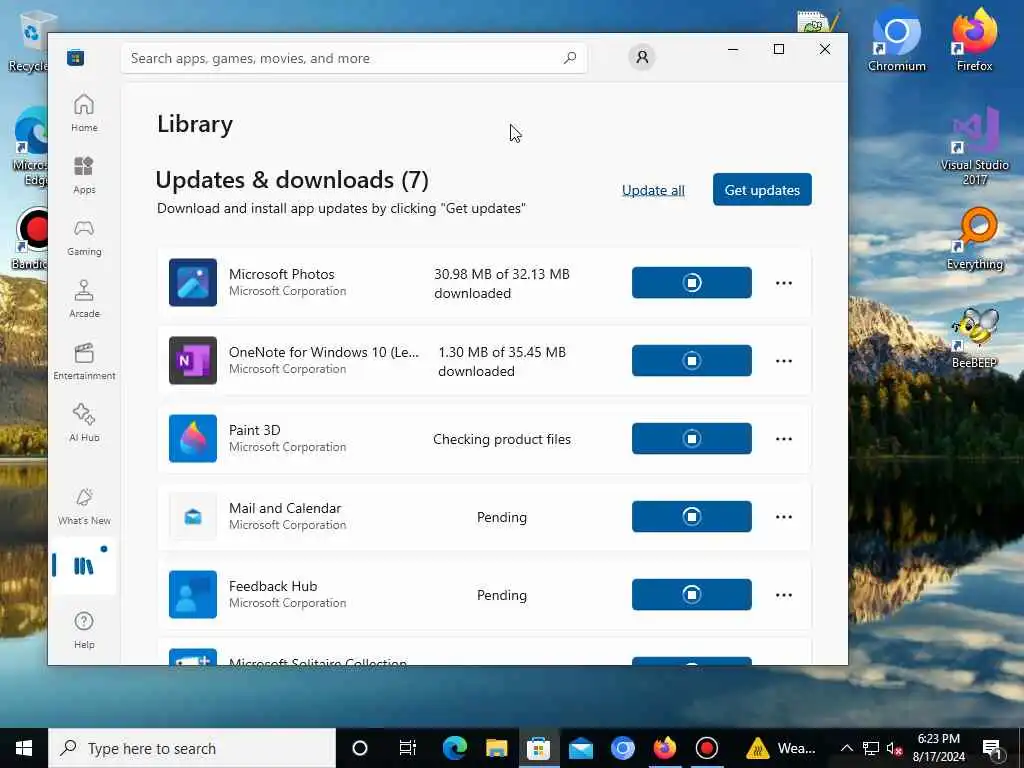Click the Get updates button
The width and height of the screenshot is (1024, 768).
tap(762, 189)
